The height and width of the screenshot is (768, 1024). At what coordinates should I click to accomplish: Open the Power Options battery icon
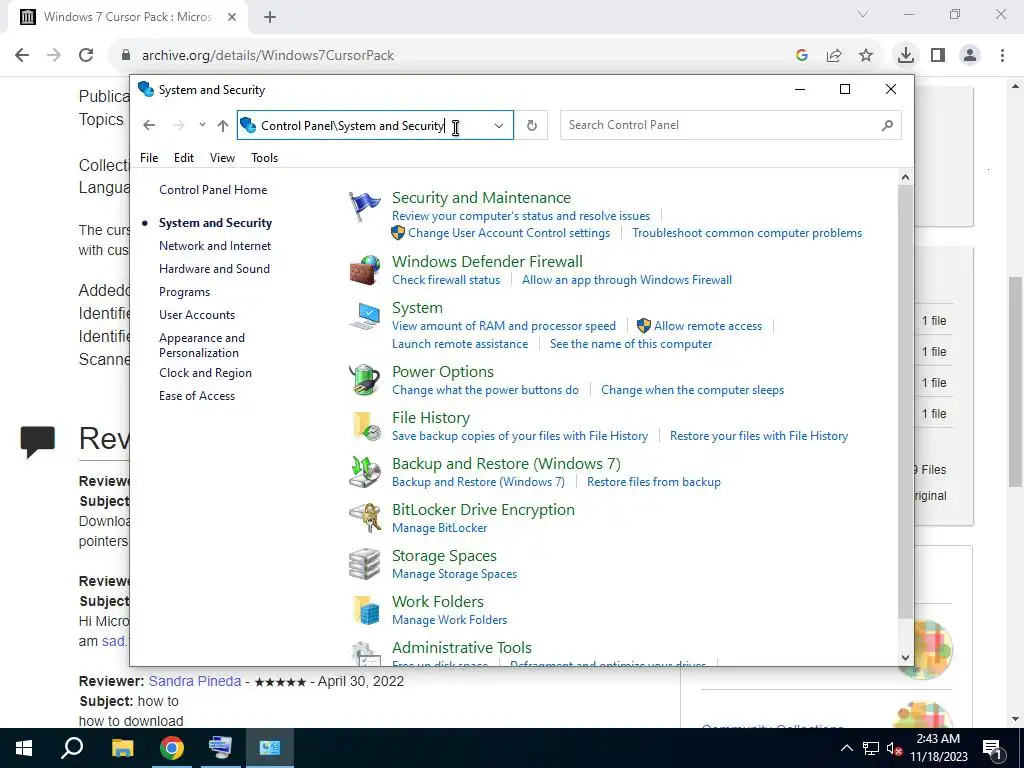pos(364,380)
